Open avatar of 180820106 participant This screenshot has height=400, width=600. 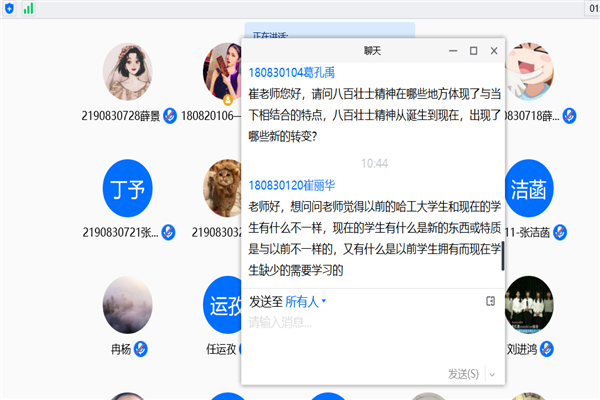point(223,72)
